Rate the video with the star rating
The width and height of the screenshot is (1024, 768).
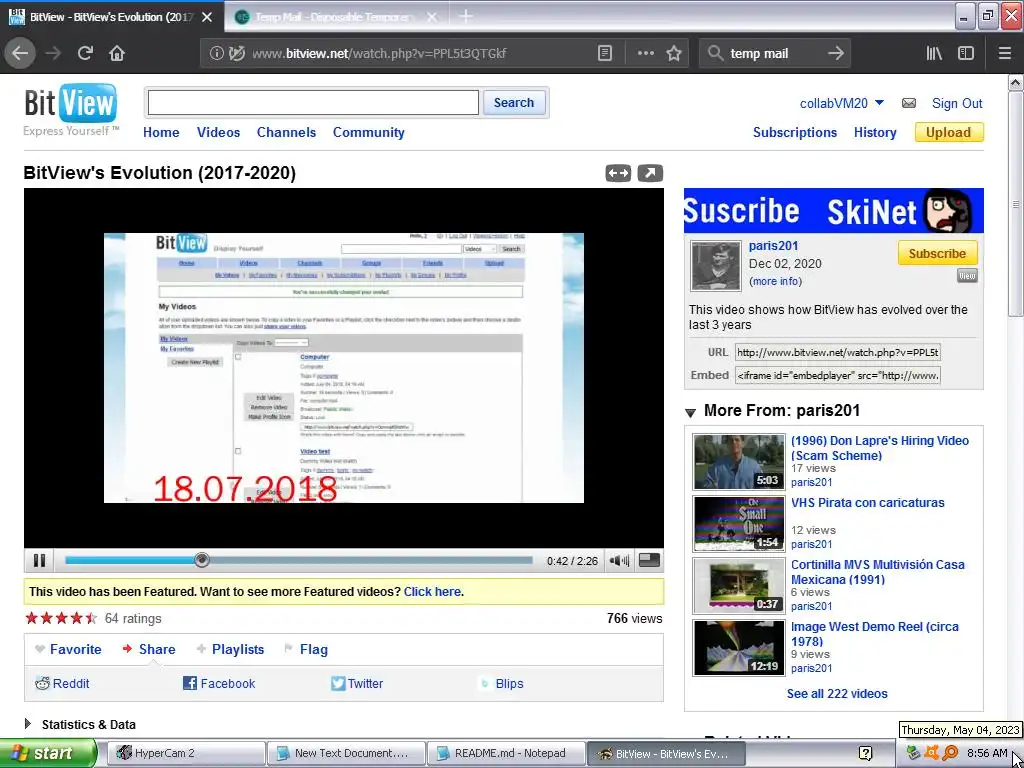(61, 618)
